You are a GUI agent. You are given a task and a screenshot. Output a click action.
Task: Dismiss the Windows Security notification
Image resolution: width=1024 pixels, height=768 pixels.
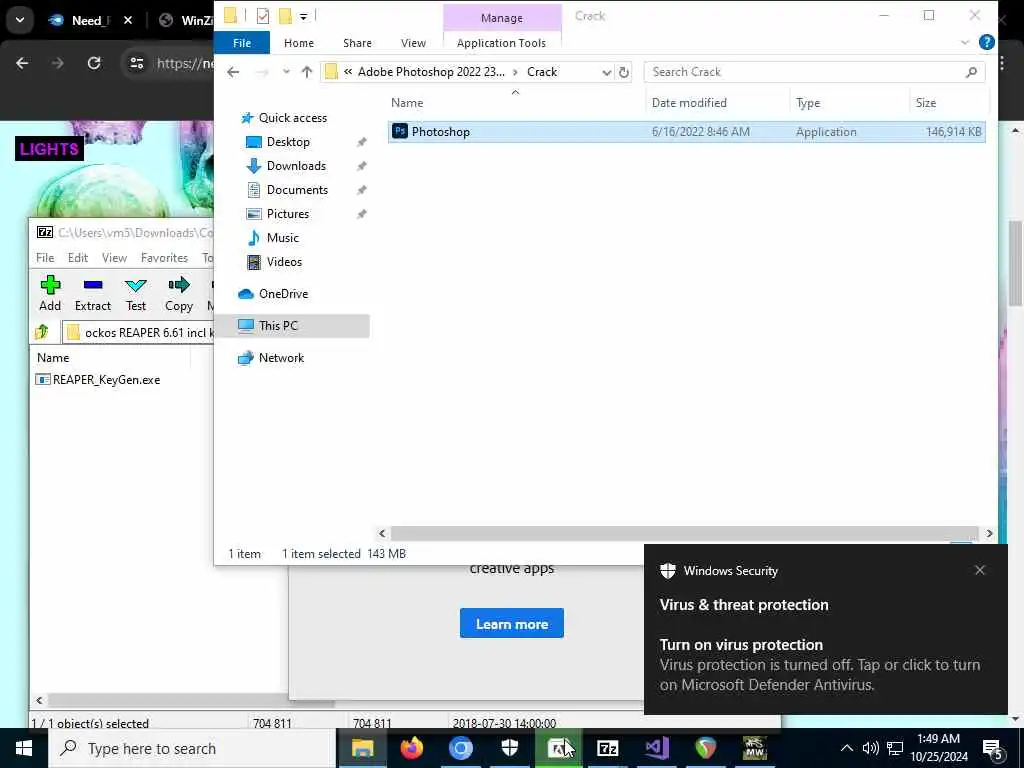(980, 570)
